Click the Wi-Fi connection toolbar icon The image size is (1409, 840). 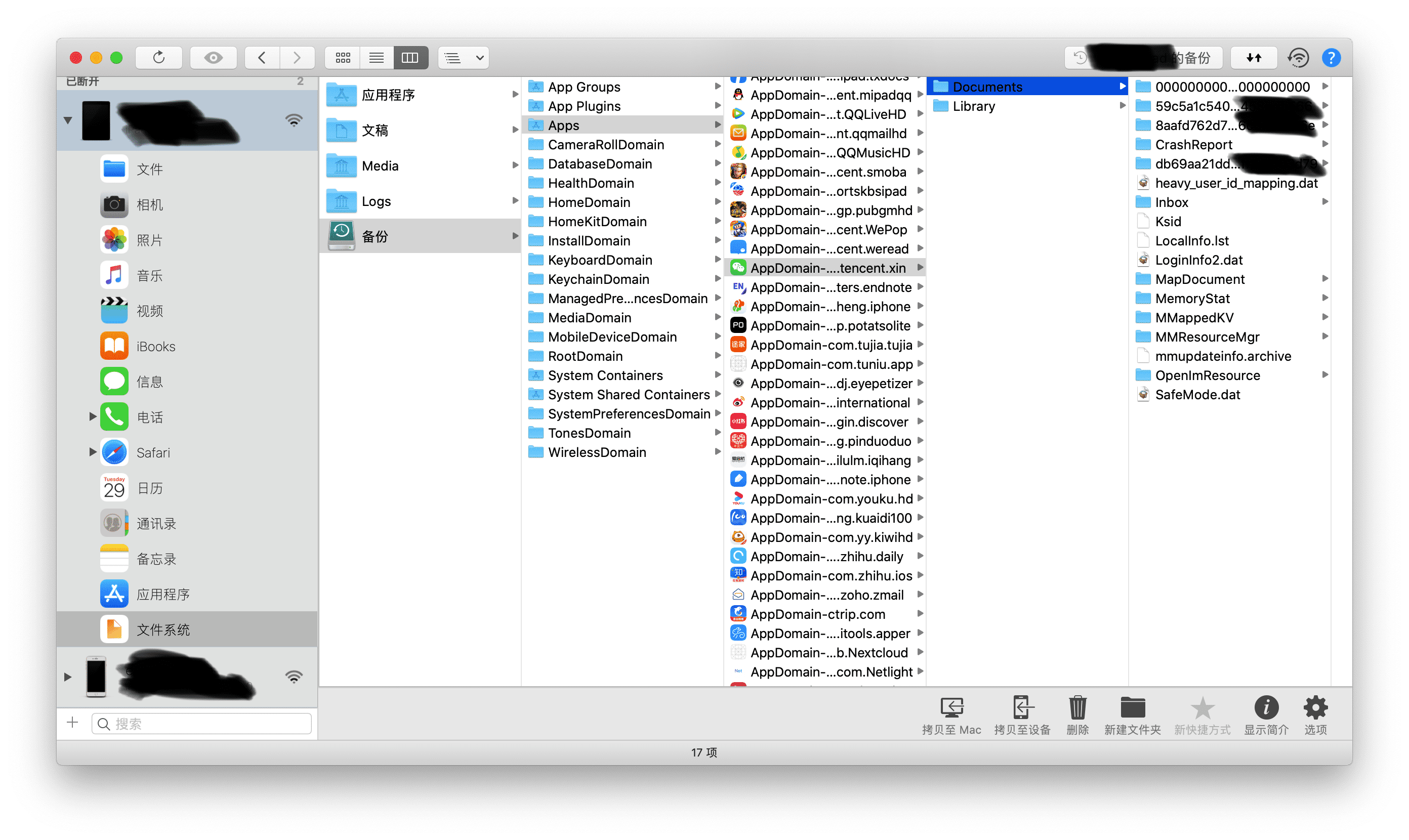1298,57
